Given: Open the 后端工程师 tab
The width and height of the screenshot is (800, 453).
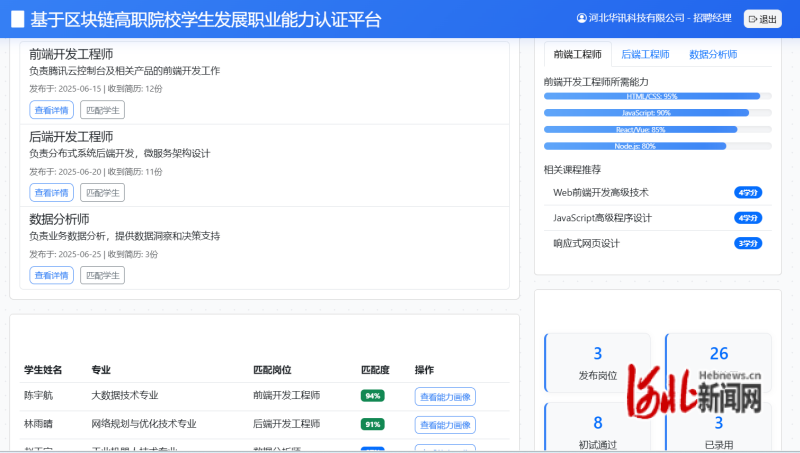Looking at the screenshot, I should (645, 54).
